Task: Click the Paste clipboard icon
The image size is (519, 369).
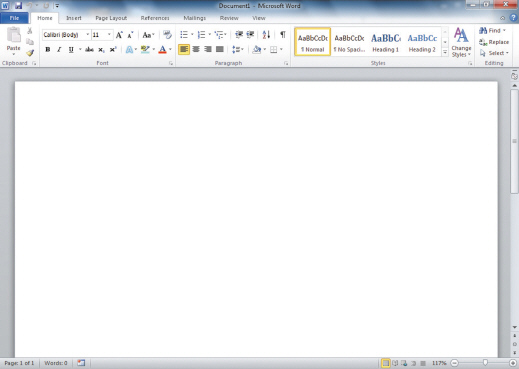Action: (14, 35)
